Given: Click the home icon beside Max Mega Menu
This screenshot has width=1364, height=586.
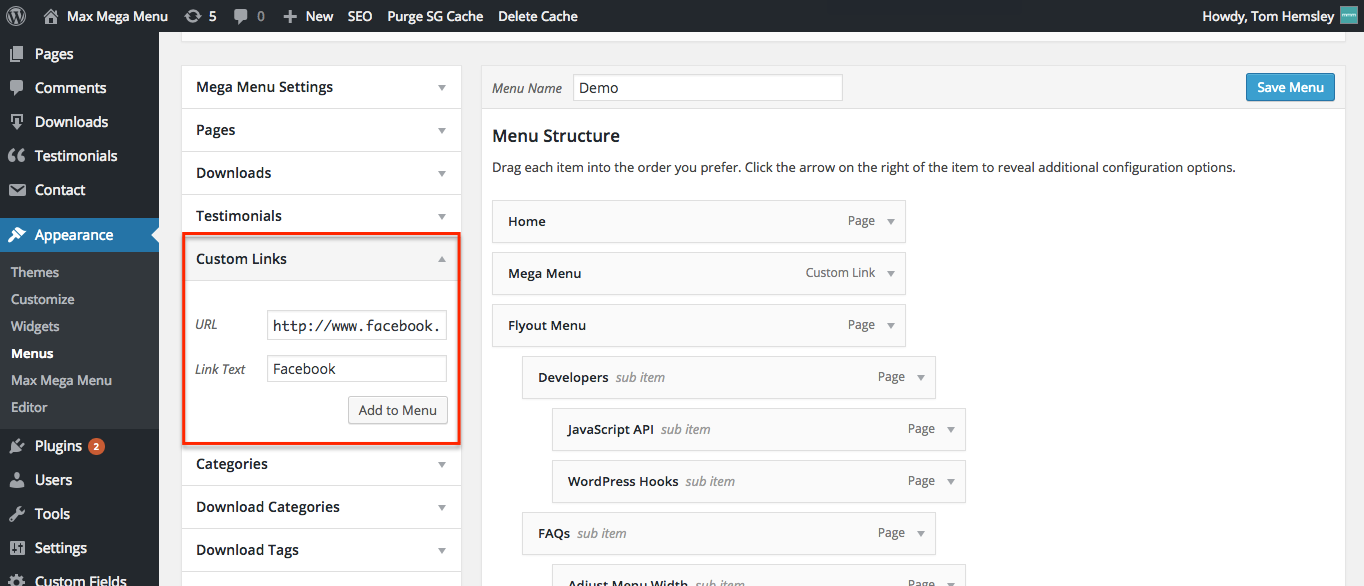Looking at the screenshot, I should coord(51,16).
